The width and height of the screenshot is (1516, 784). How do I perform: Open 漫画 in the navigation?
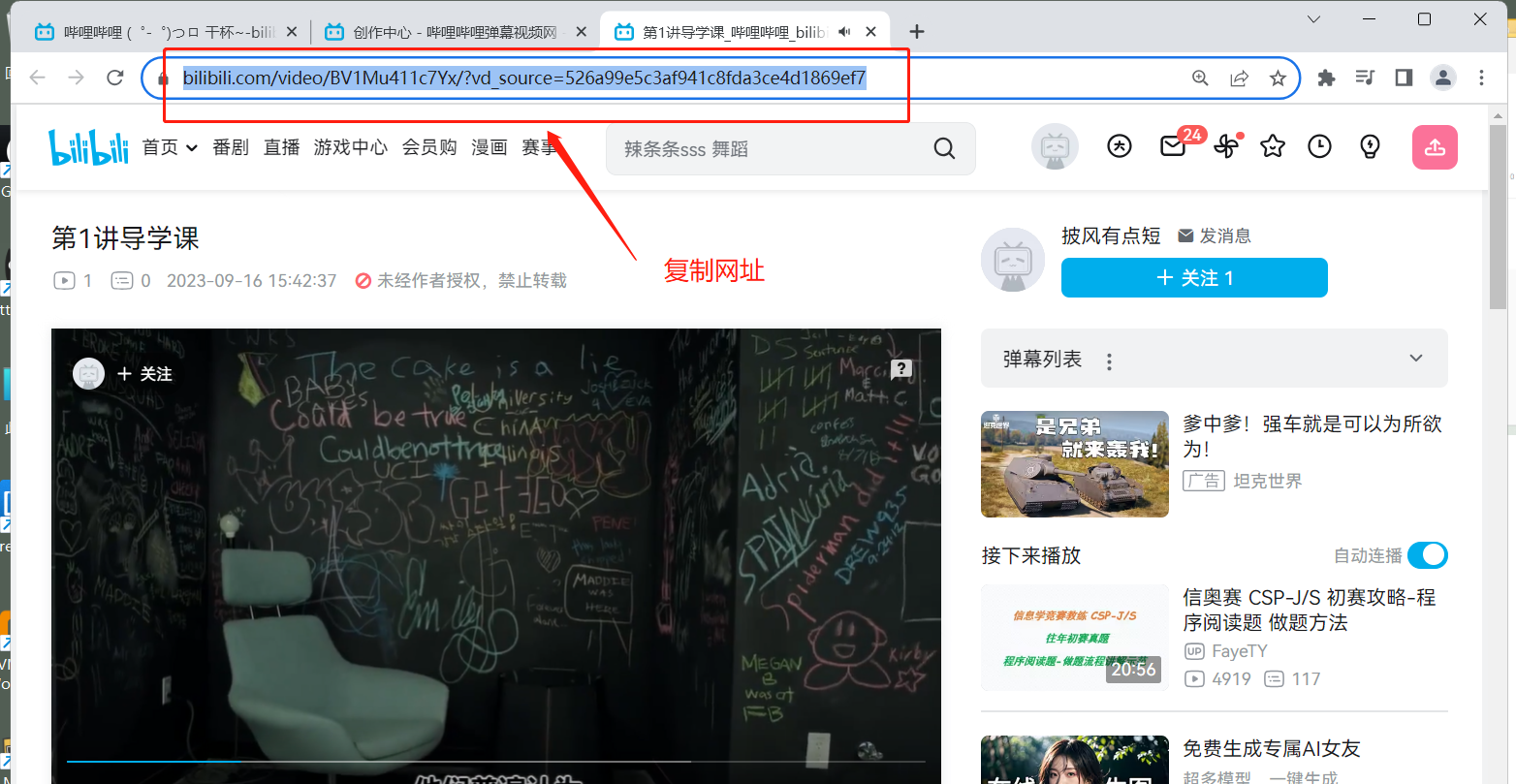coord(490,147)
